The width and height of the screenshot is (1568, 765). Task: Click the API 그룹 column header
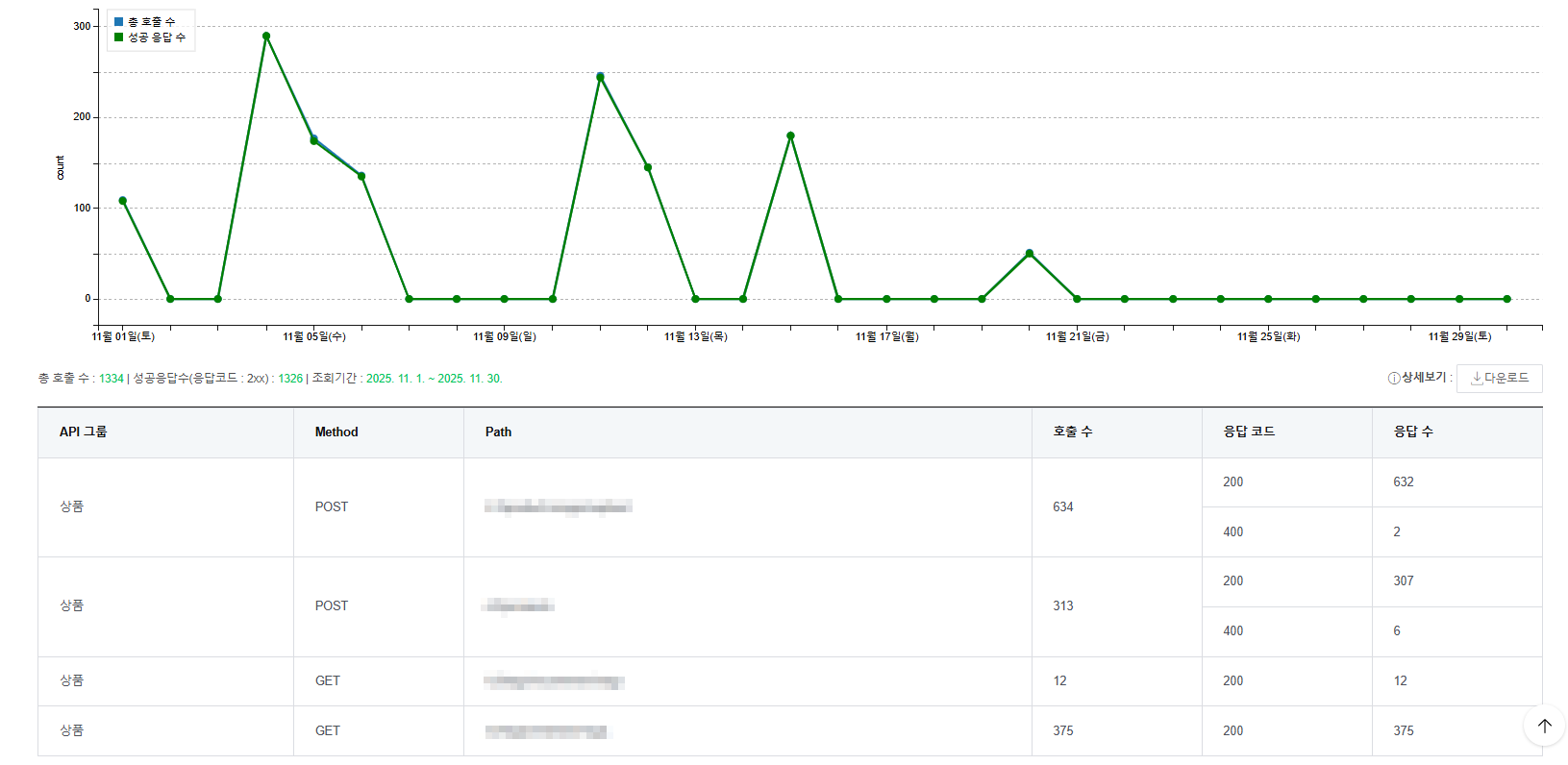tap(84, 432)
